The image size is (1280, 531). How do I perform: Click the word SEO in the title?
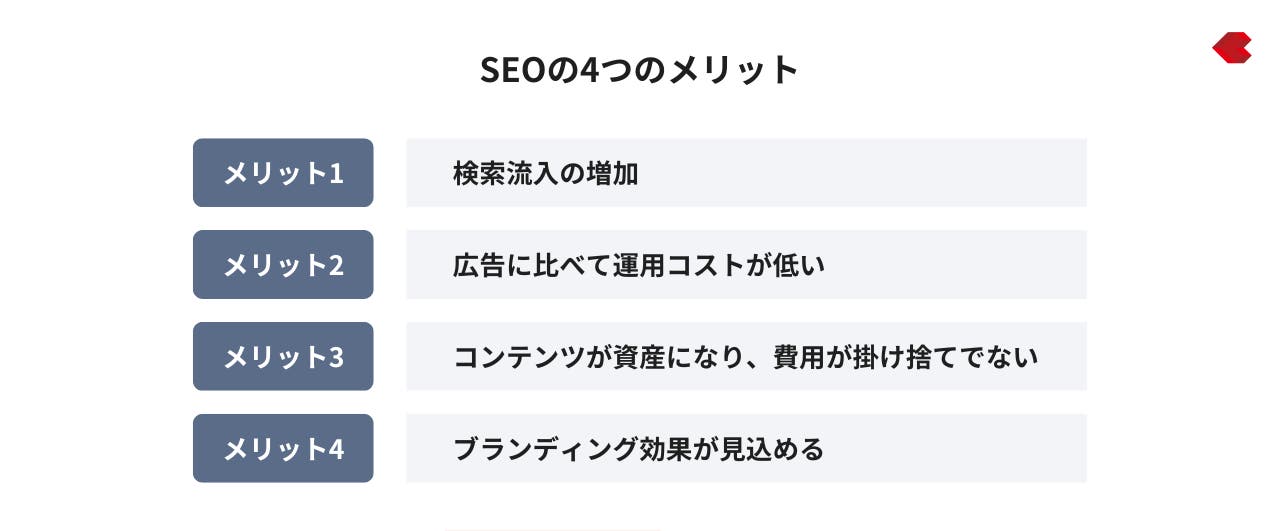[513, 70]
